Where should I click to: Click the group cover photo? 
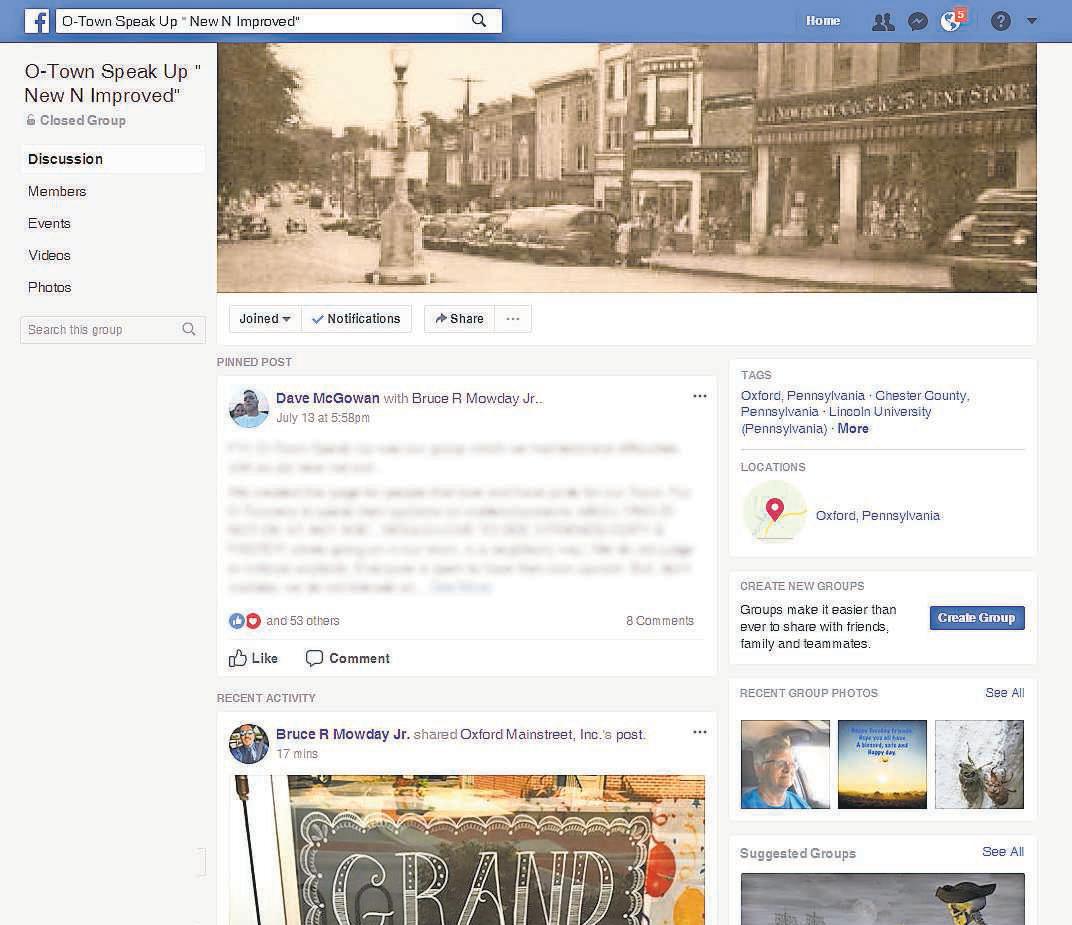pos(627,168)
